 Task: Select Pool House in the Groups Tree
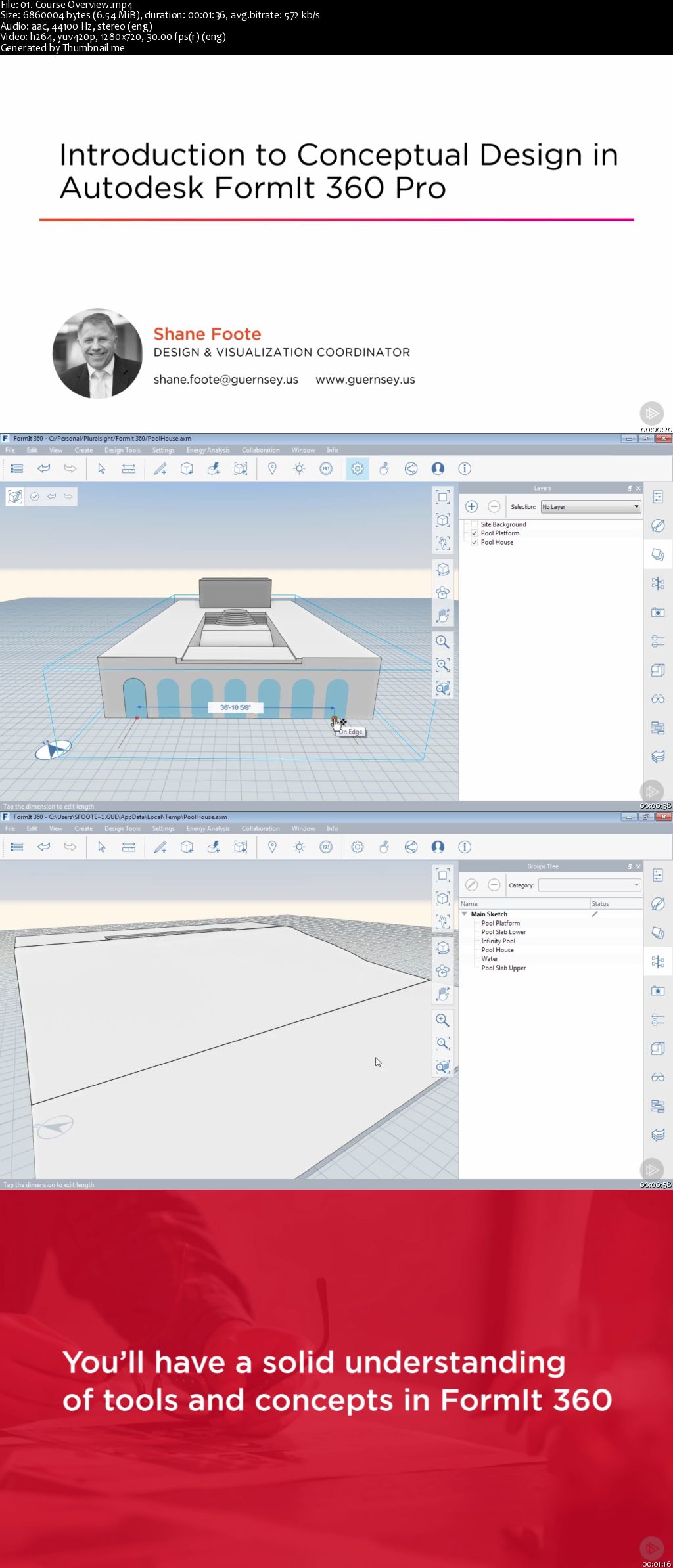pos(498,950)
